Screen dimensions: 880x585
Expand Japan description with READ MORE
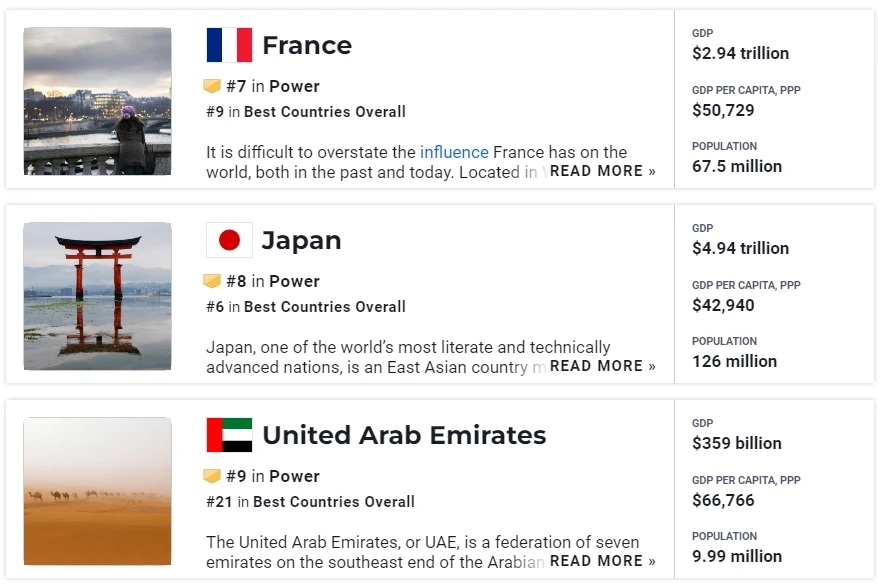point(602,366)
